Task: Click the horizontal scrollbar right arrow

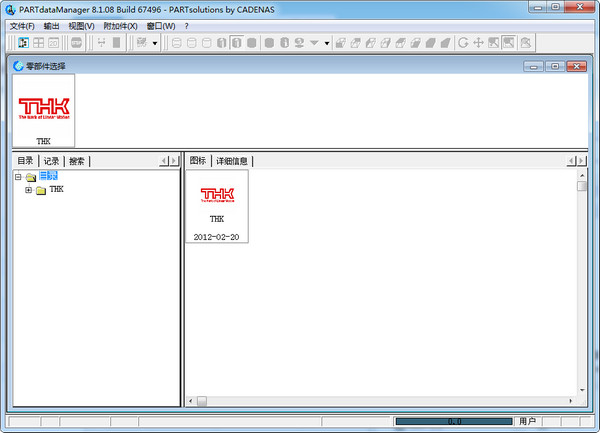Action: coord(571,401)
